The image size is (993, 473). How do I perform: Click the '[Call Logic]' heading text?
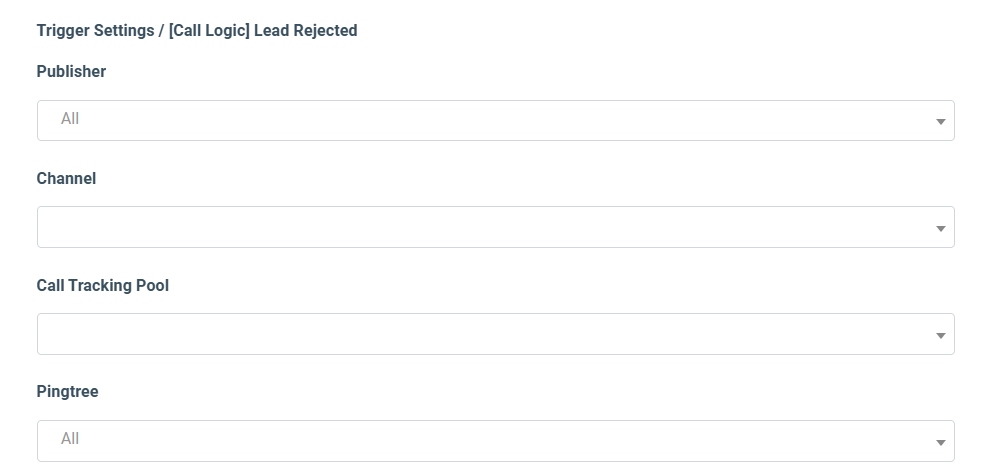tap(209, 31)
